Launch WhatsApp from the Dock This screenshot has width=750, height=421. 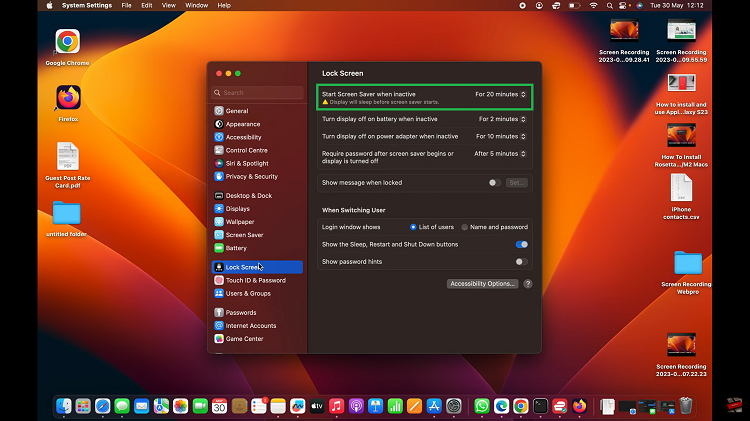pos(482,406)
